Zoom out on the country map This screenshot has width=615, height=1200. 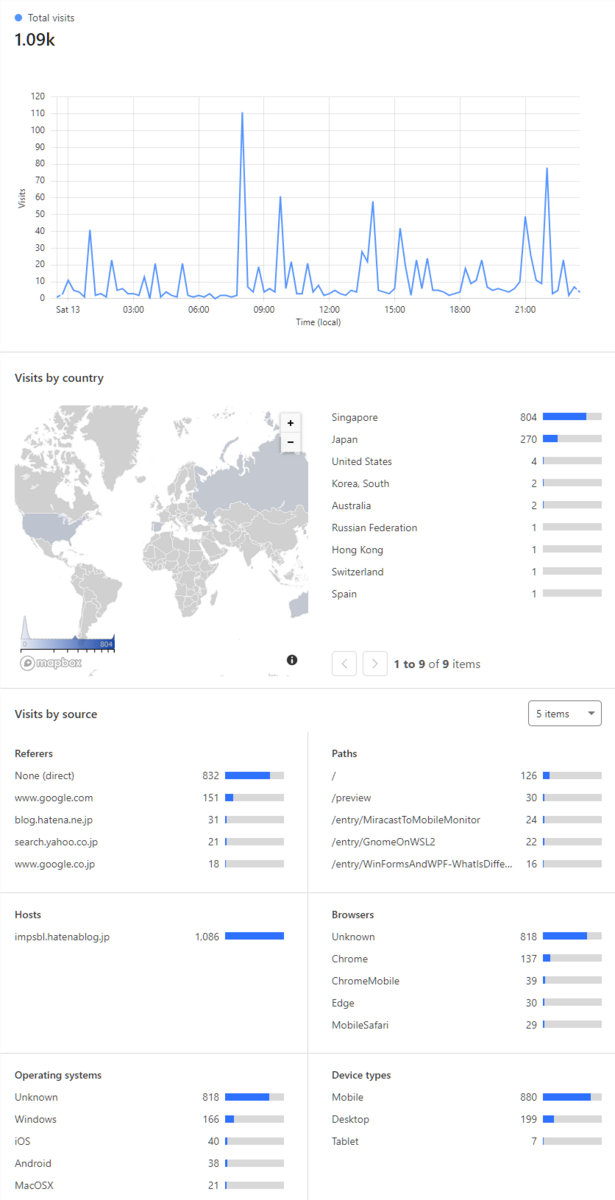coord(290,441)
